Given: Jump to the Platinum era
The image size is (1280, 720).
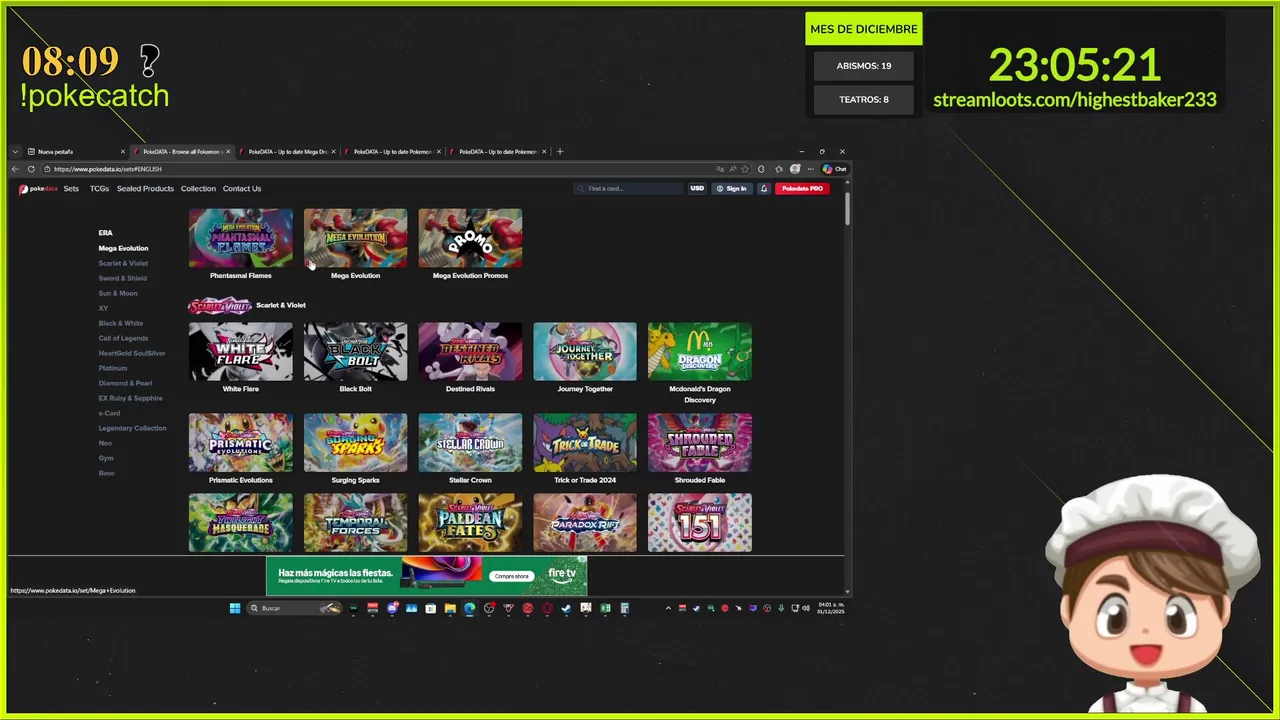Looking at the screenshot, I should tap(113, 368).
